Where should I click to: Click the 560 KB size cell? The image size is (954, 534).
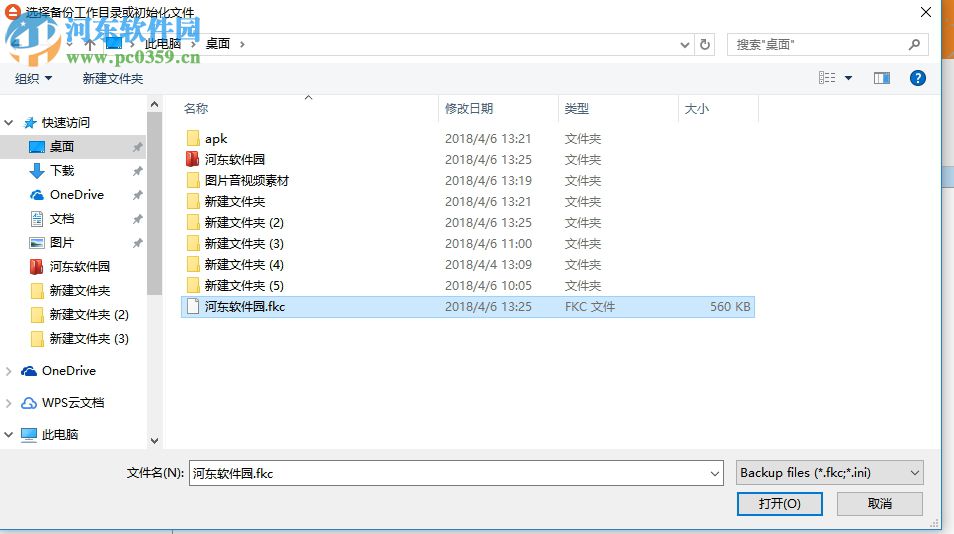pyautogui.click(x=730, y=307)
